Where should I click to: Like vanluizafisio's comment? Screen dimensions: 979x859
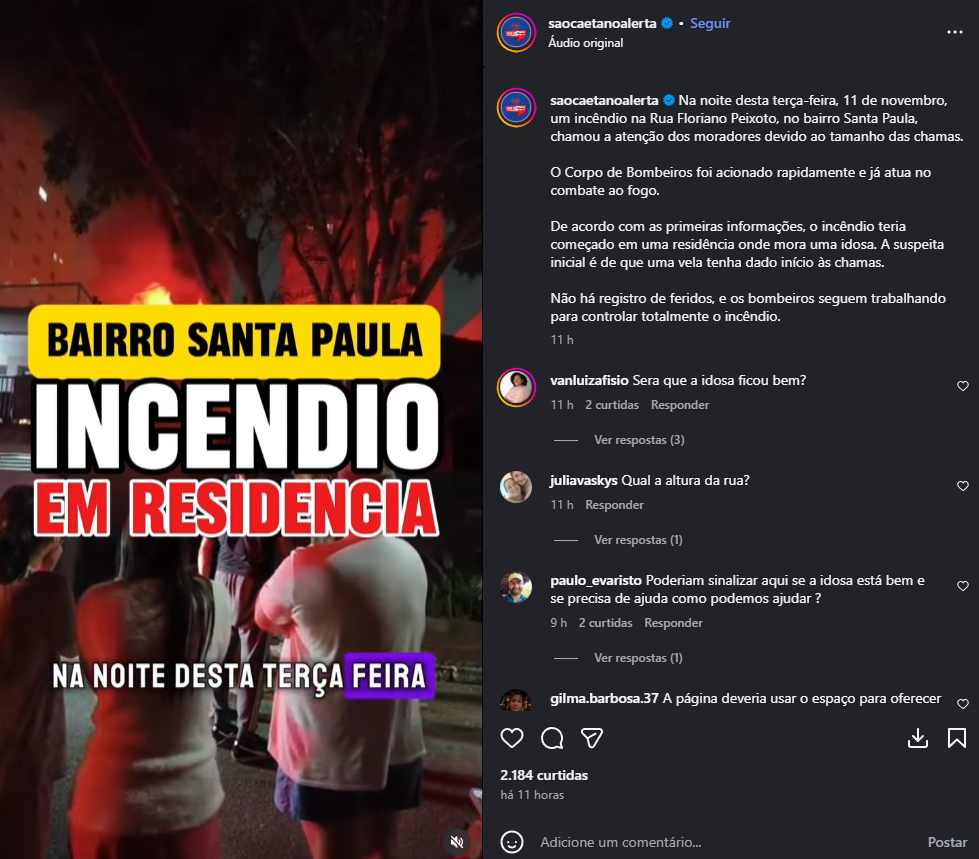pyautogui.click(x=963, y=386)
